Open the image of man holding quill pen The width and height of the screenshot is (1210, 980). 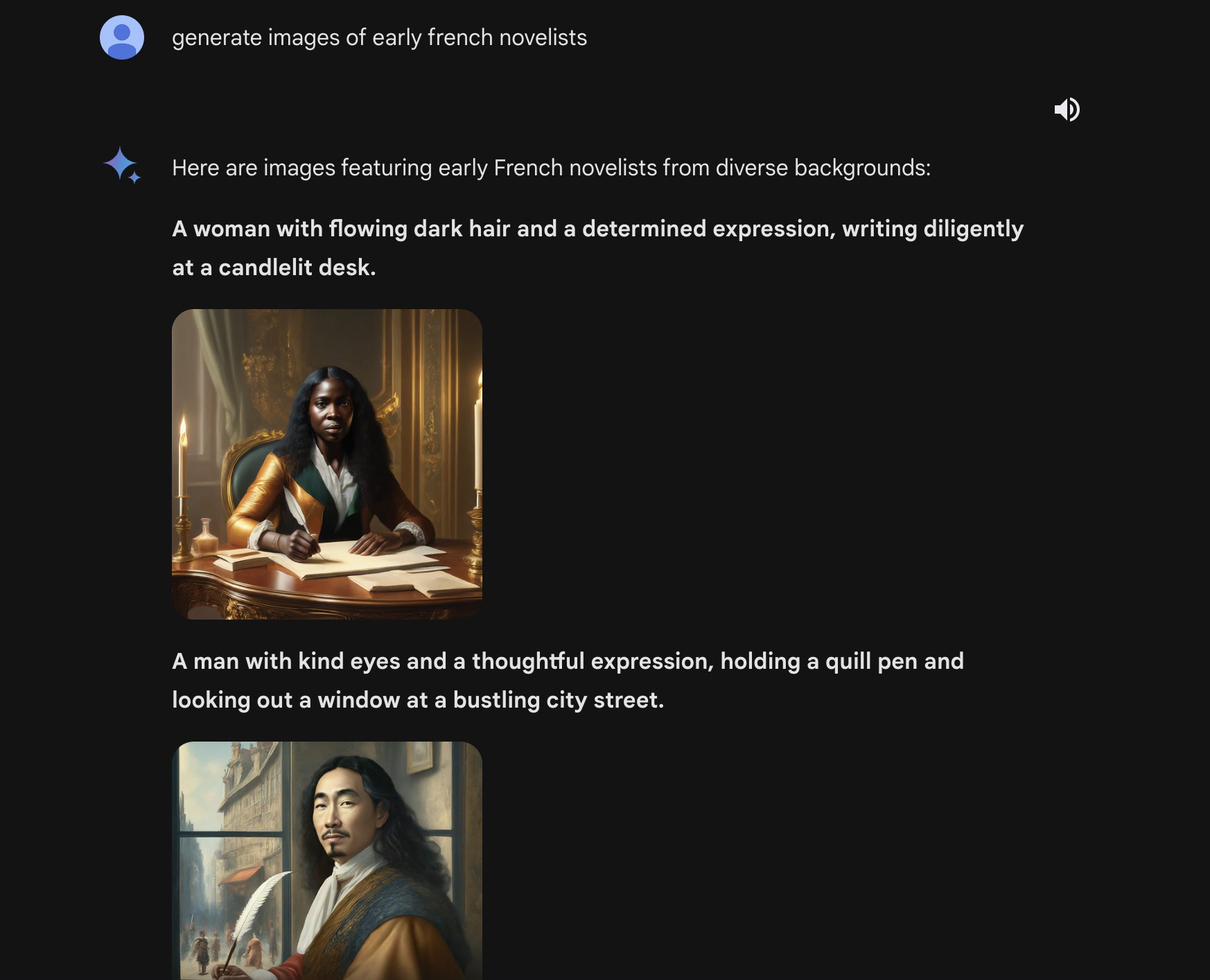[327, 861]
